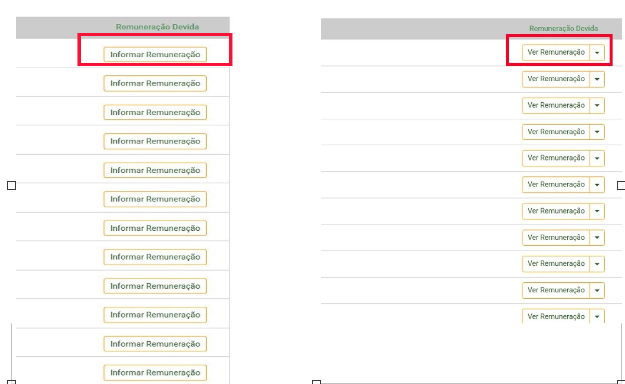This screenshot has width=625, height=384.
Task: Open the third Ver Remuneração button from top
Action: tap(556, 105)
